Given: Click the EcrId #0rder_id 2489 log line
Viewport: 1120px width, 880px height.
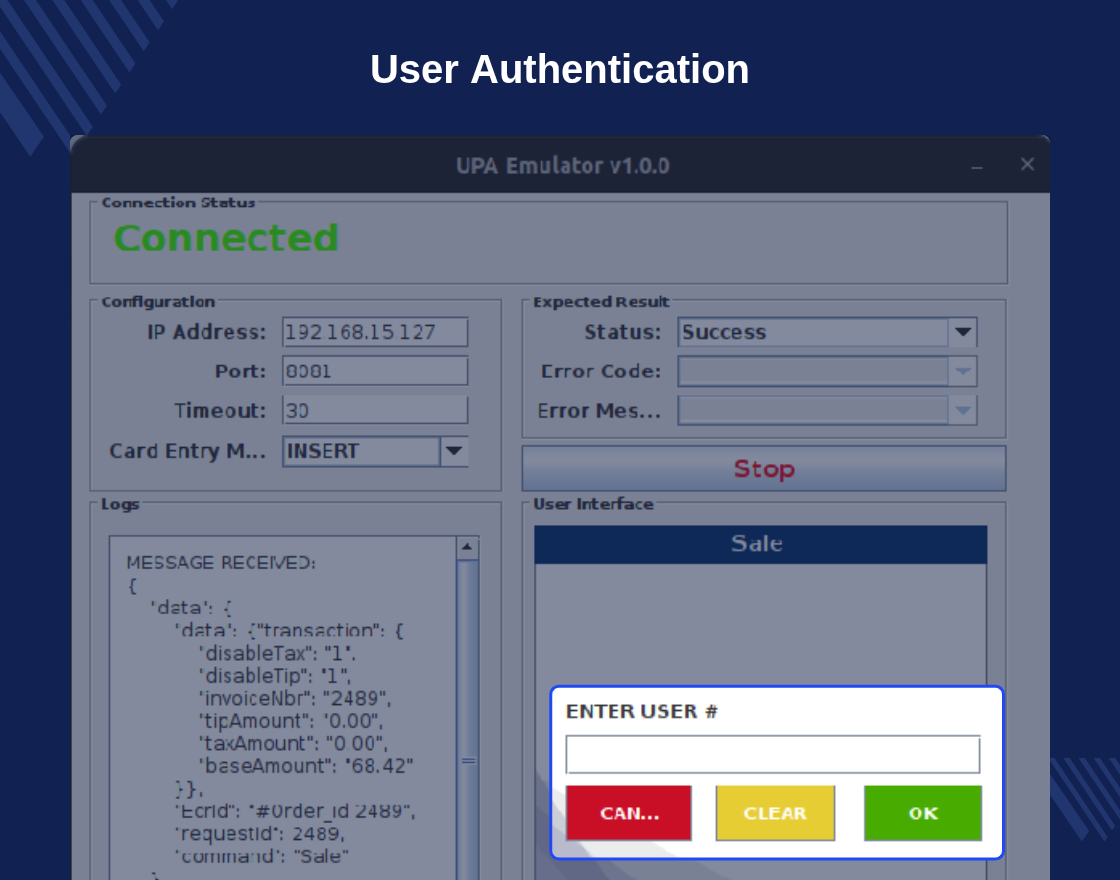Looking at the screenshot, I should [295, 811].
